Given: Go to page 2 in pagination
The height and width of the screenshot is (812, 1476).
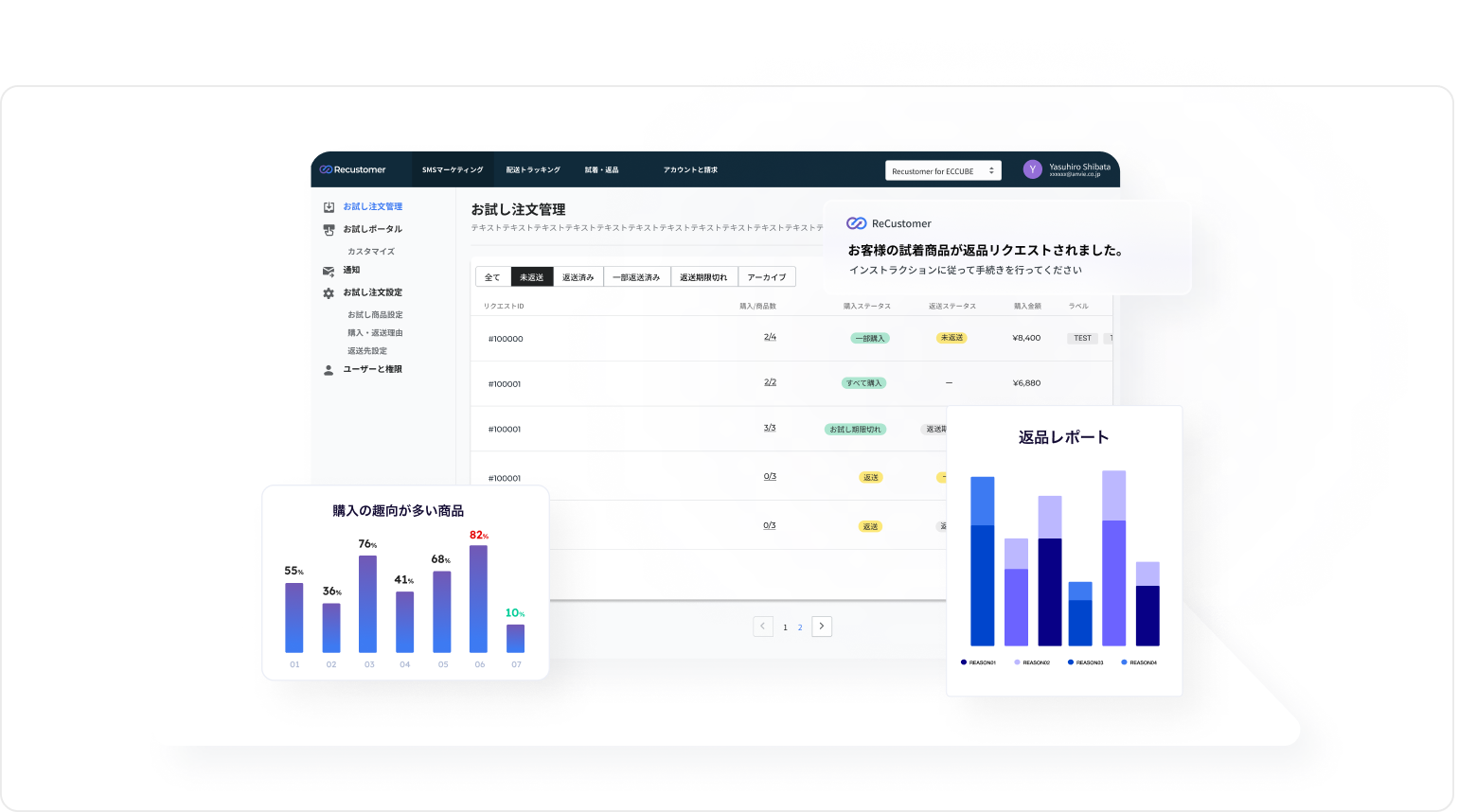Looking at the screenshot, I should [800, 627].
